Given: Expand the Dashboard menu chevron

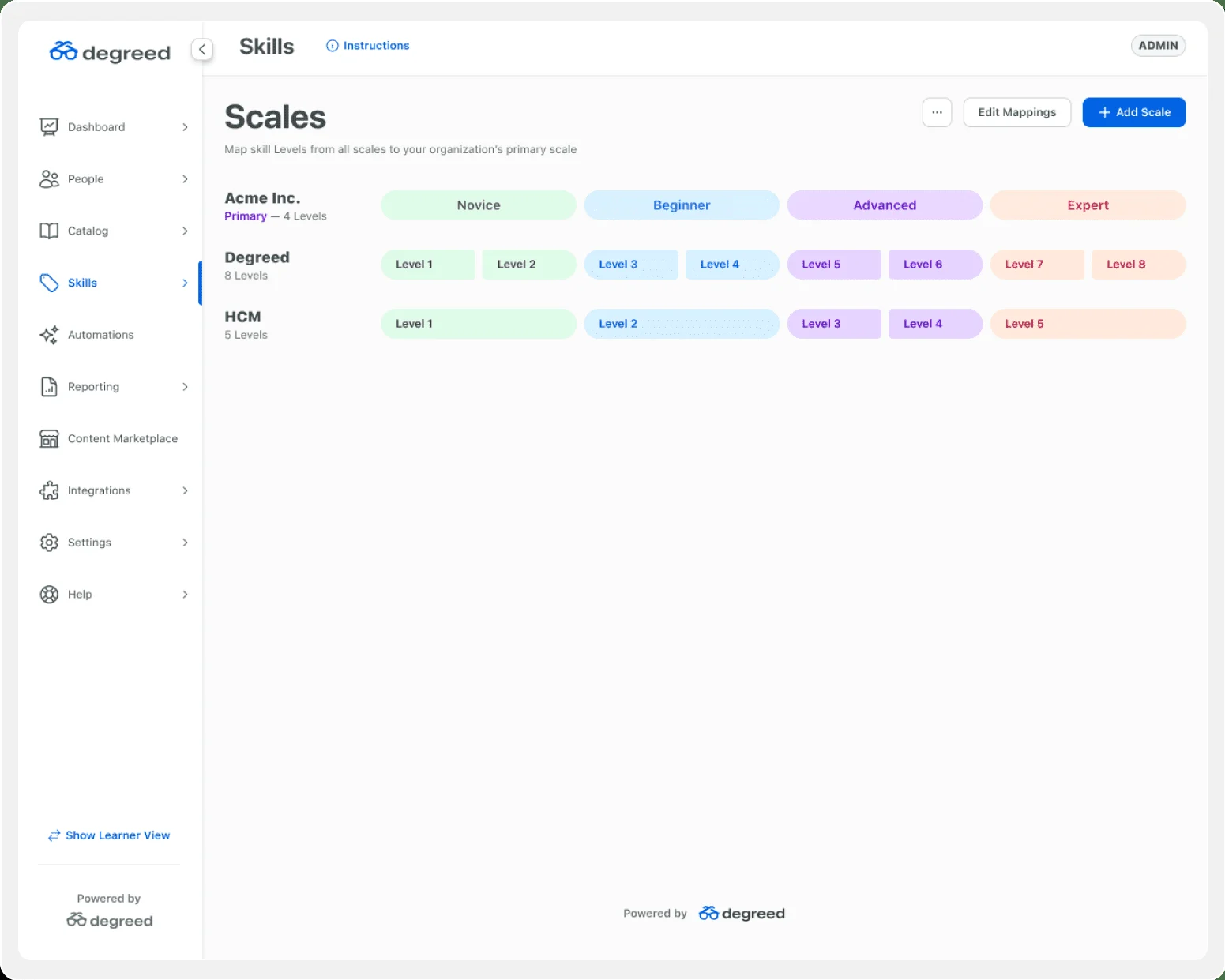Looking at the screenshot, I should 185,127.
